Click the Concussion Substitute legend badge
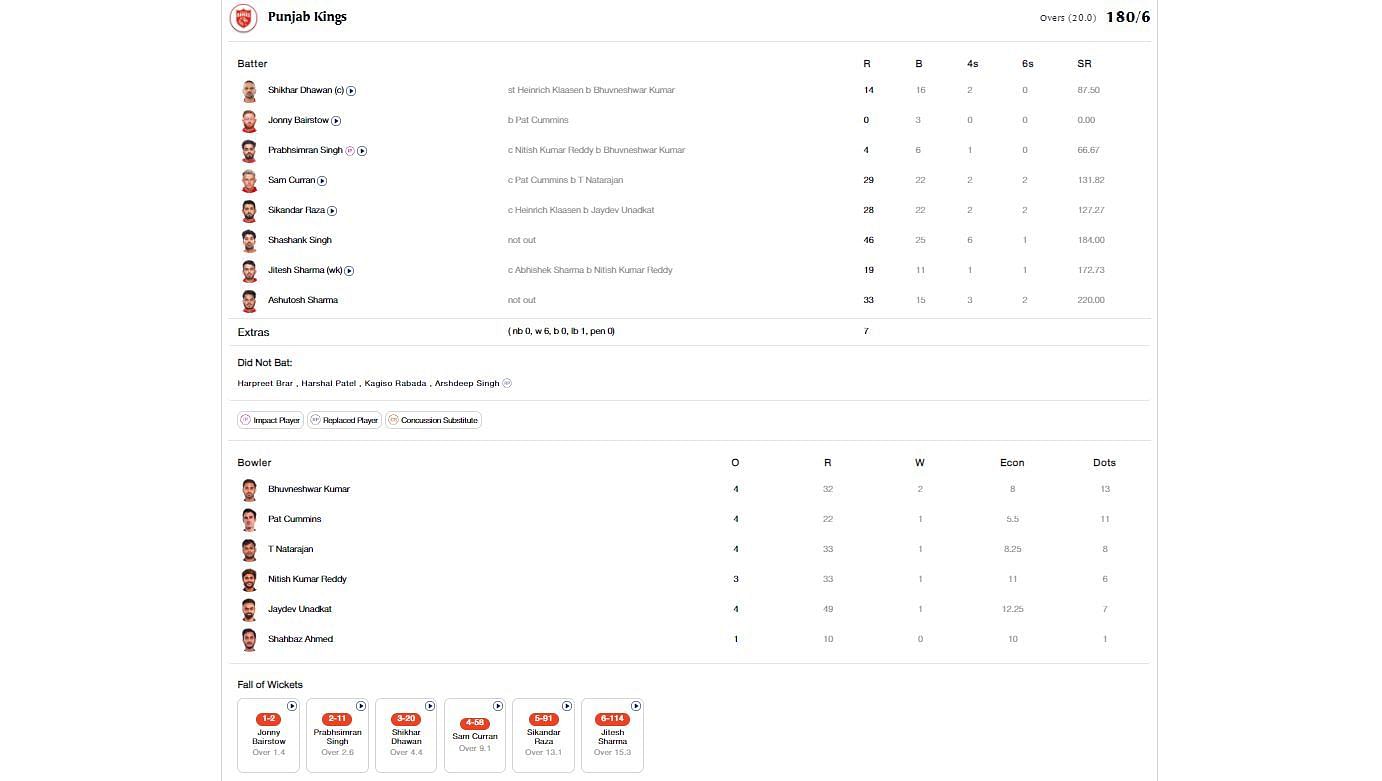The width and height of the screenshot is (1382, 781). click(x=433, y=420)
